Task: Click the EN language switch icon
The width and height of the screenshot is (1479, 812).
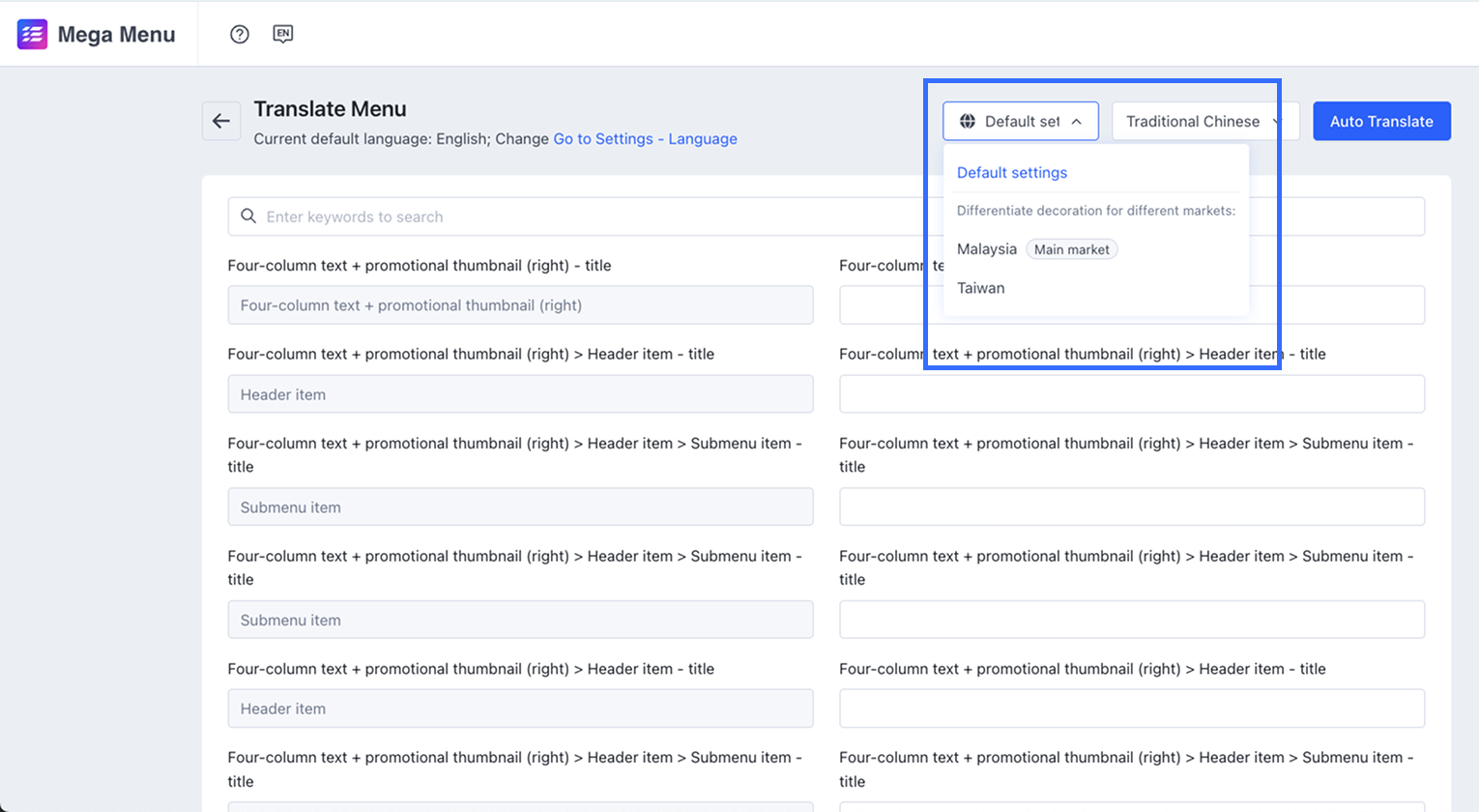Action: pos(282,35)
